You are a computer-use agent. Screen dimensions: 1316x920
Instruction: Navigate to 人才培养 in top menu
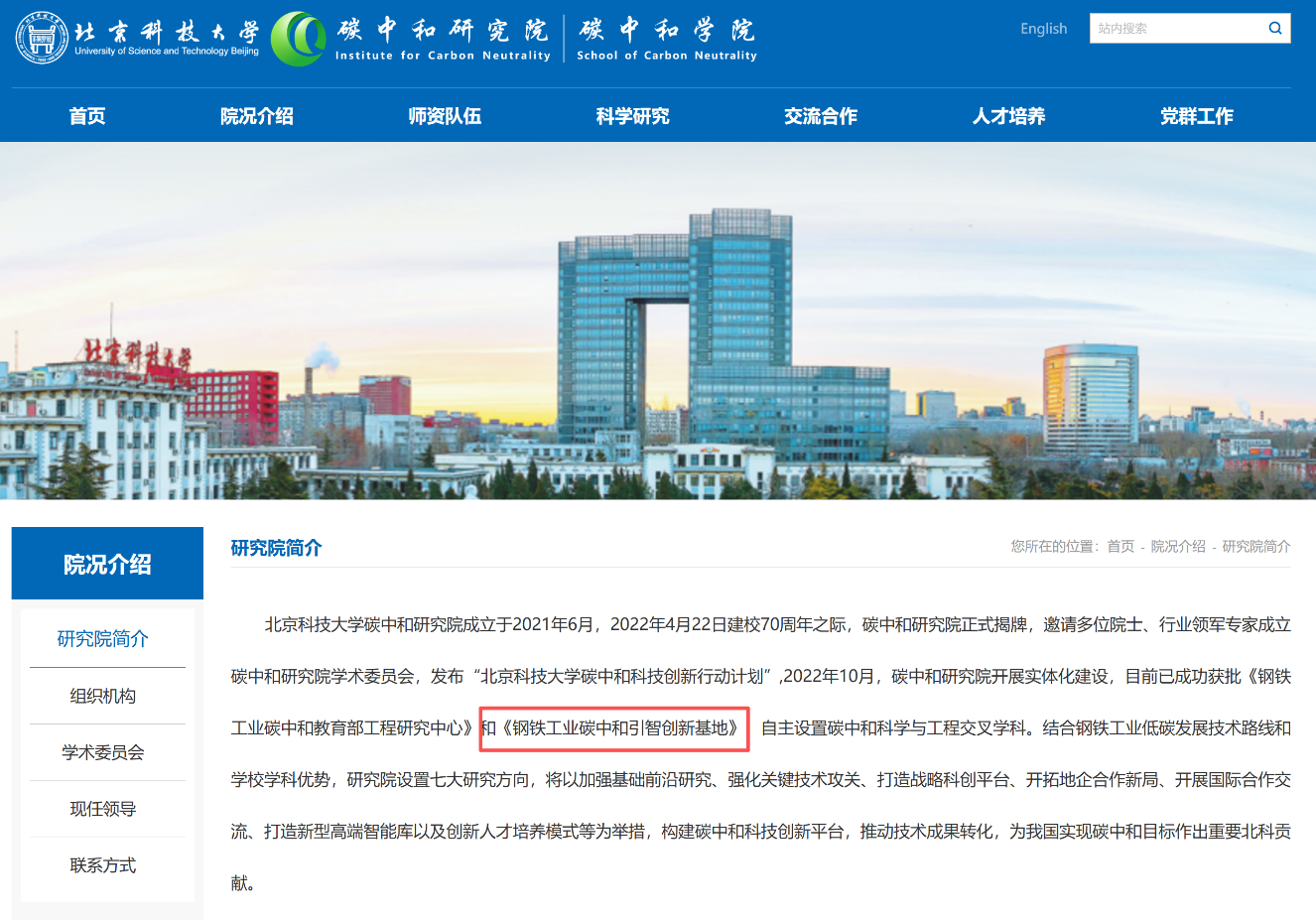(1008, 116)
